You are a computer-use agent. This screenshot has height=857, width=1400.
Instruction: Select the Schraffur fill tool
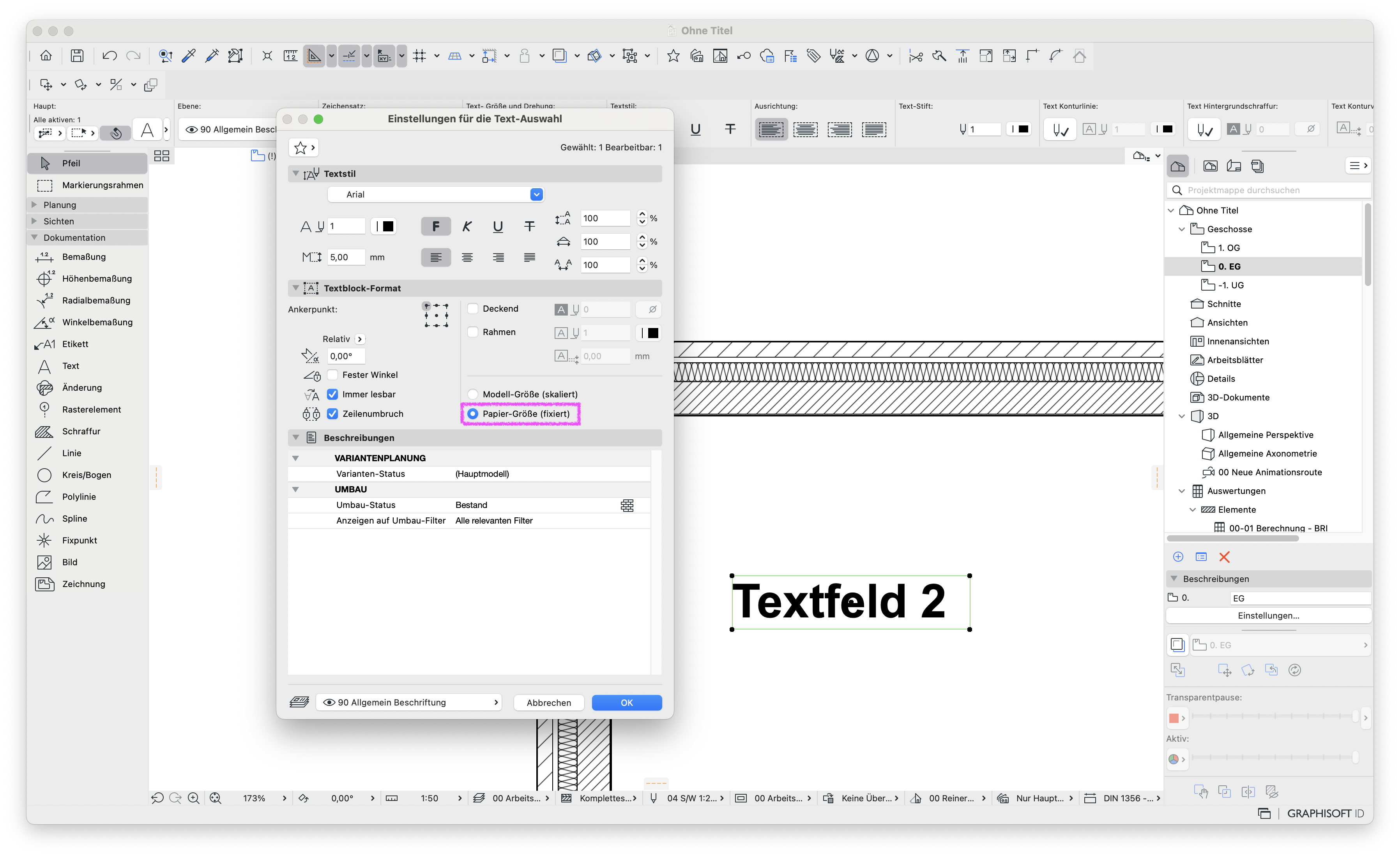click(x=87, y=432)
